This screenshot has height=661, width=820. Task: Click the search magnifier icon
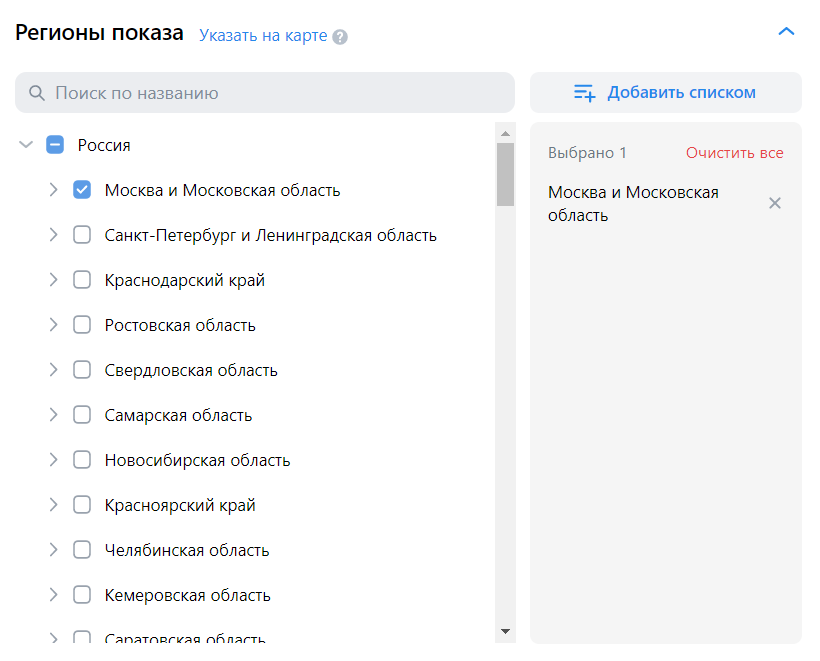click(x=37, y=93)
